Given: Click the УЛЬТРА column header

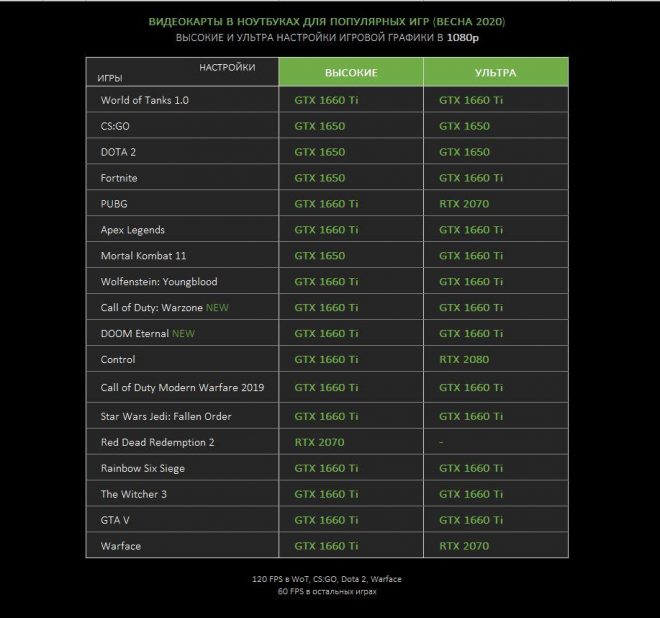Looking at the screenshot, I should [496, 72].
